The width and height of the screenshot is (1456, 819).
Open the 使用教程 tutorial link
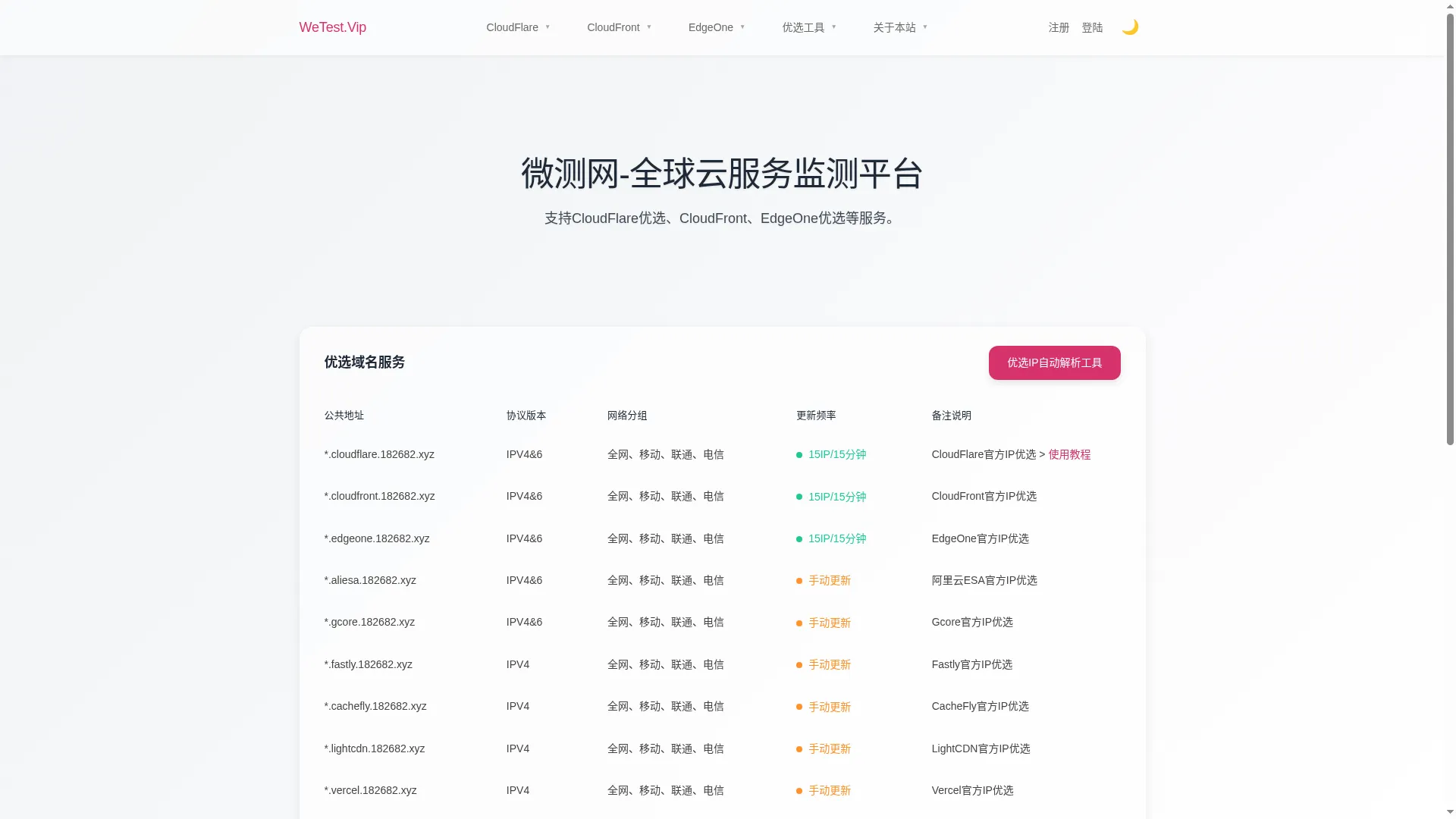pyautogui.click(x=1069, y=454)
